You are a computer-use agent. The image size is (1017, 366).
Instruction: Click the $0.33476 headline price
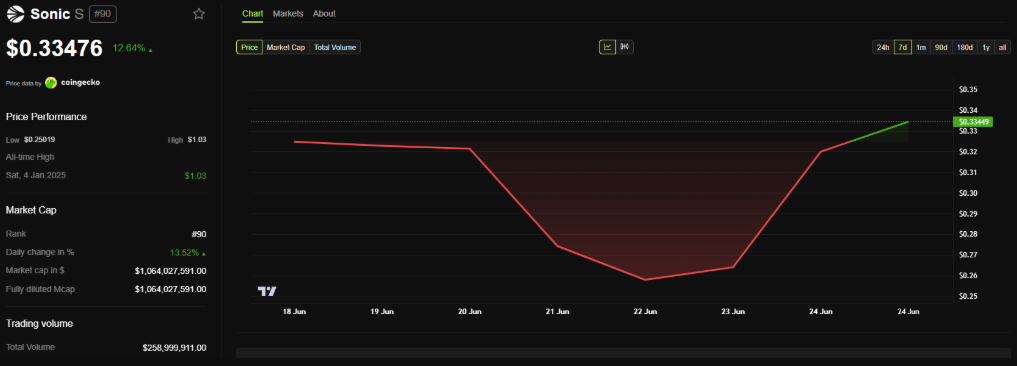(54, 48)
